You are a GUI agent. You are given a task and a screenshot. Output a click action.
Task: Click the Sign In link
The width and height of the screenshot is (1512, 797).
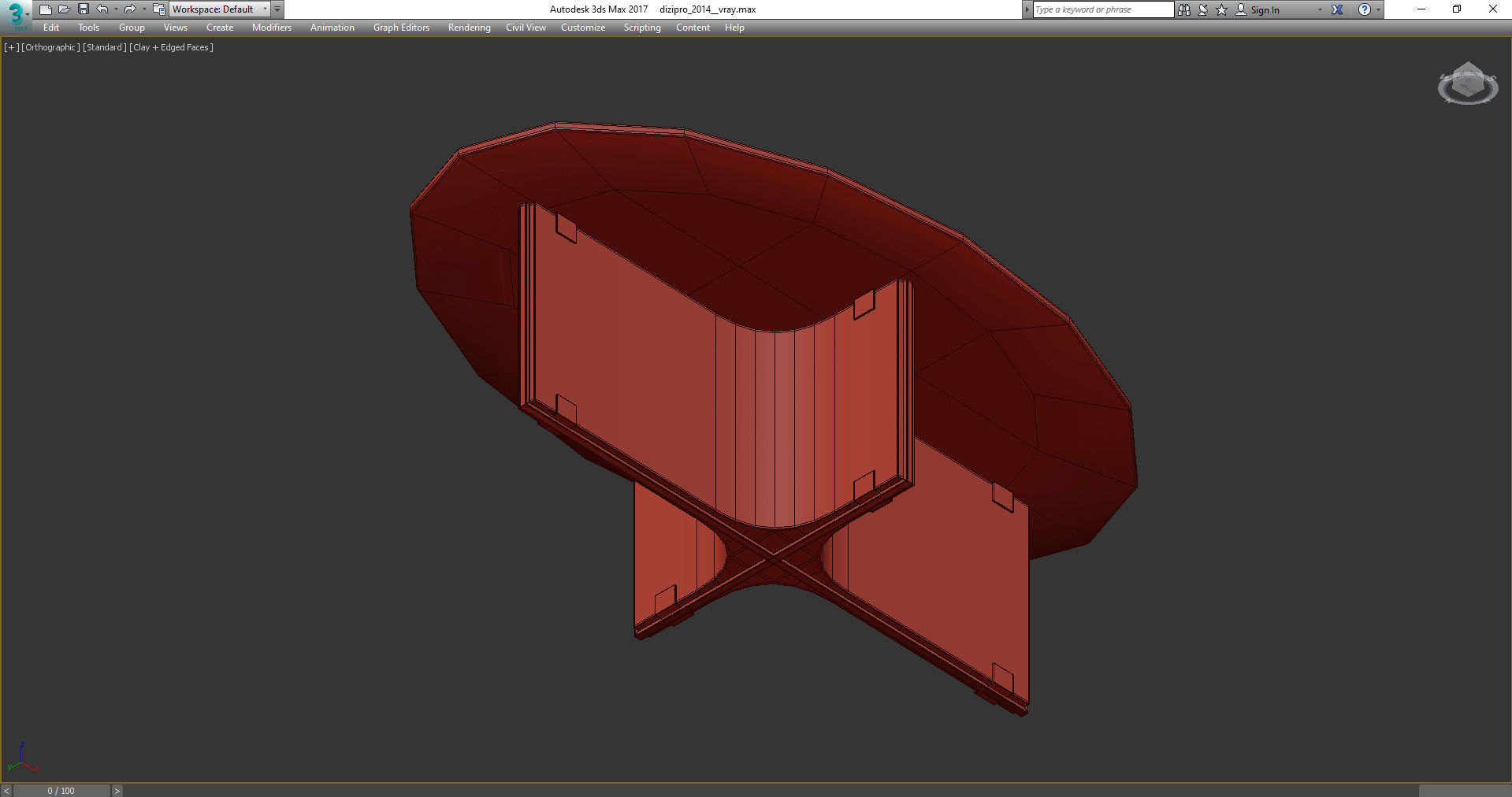[x=1265, y=10]
